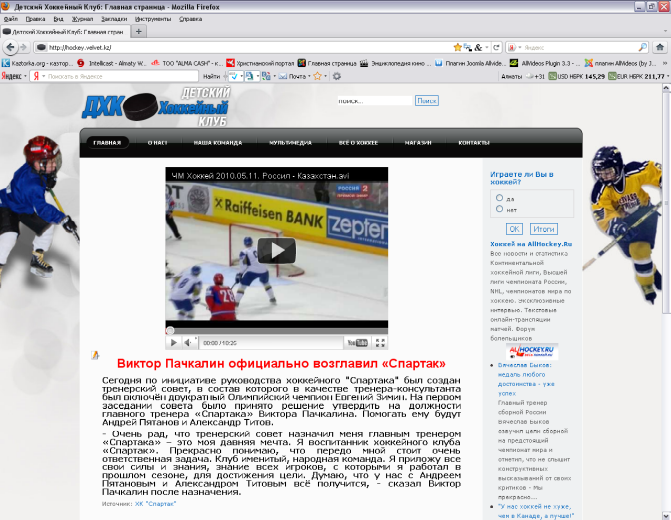
Task: Open the Плагин Joomla AllVideos bookmark
Action: (x=470, y=63)
